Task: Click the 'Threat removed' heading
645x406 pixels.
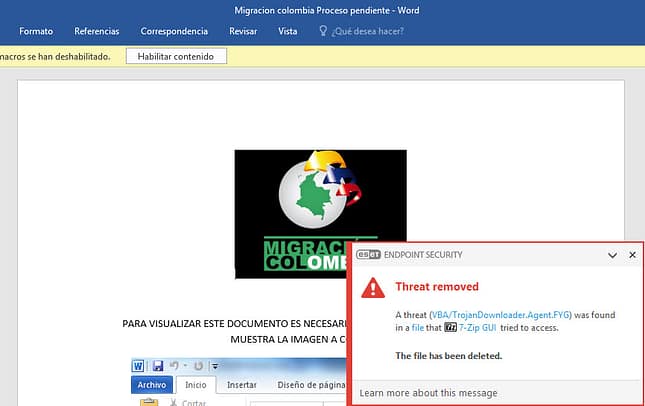Action: pos(437,287)
